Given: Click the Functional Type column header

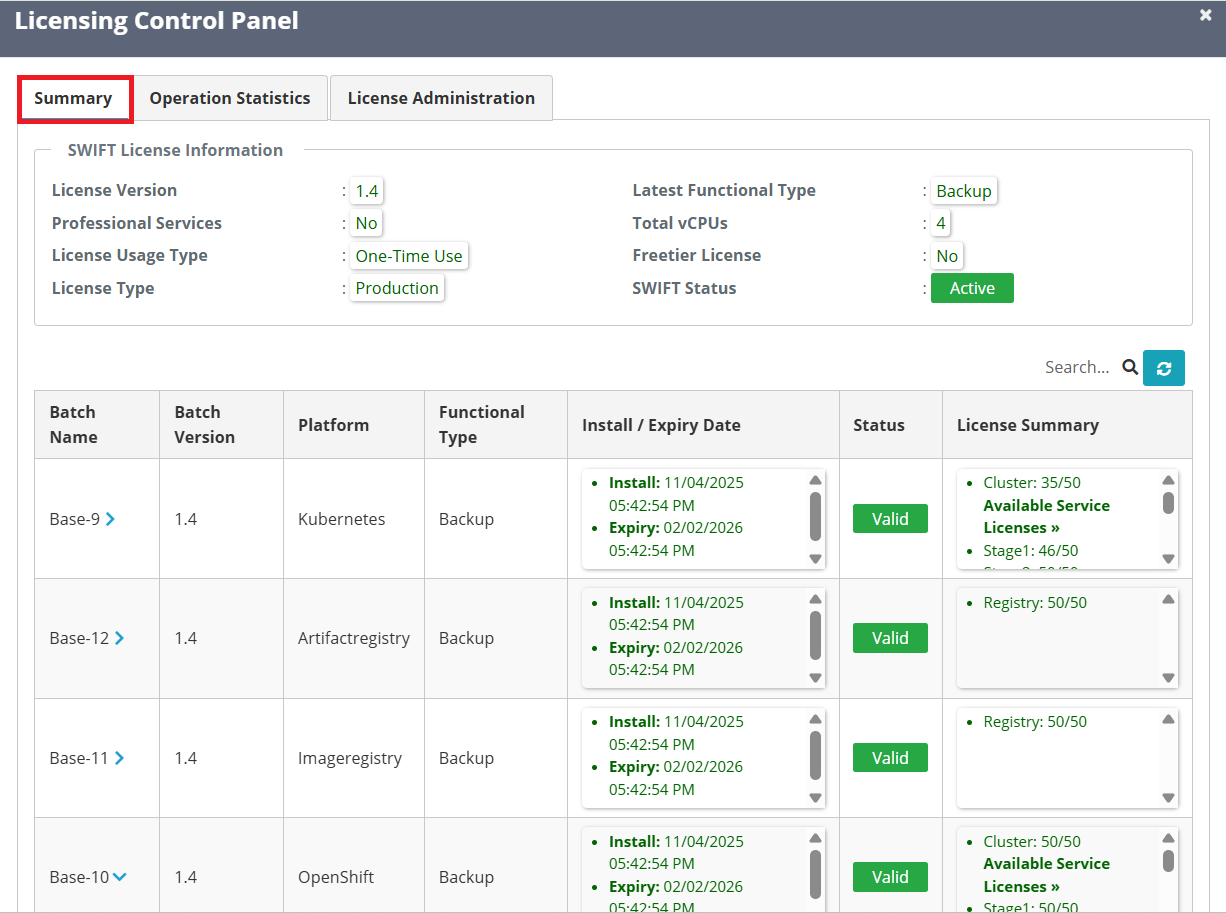Looking at the screenshot, I should [x=496, y=425].
